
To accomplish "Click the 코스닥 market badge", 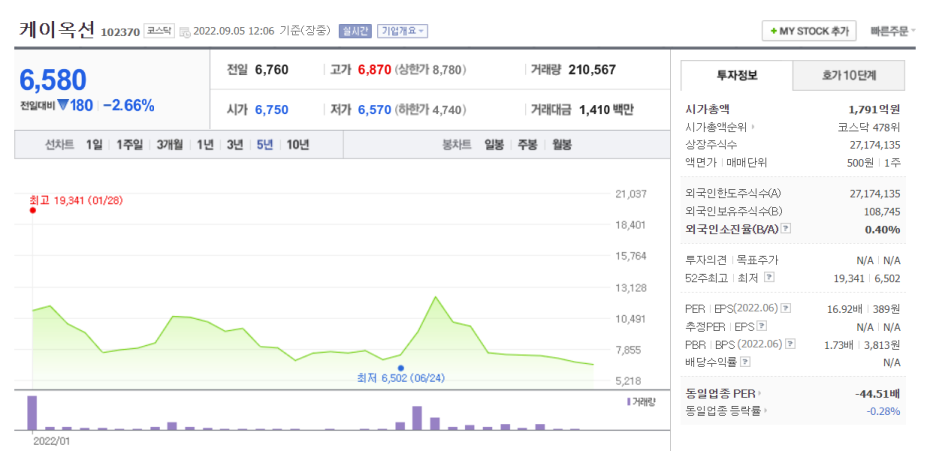I will [159, 31].
